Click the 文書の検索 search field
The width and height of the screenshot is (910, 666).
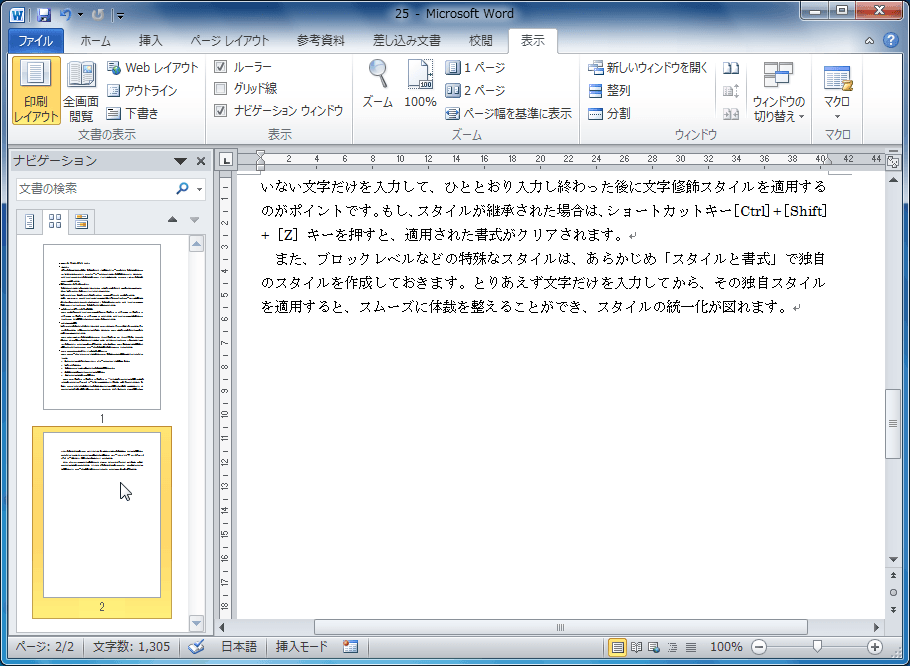(x=94, y=189)
